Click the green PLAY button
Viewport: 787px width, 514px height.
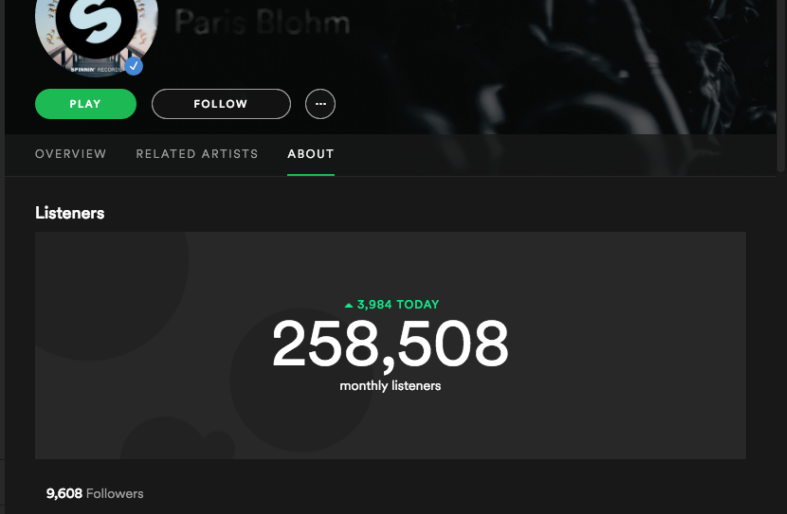(x=85, y=104)
